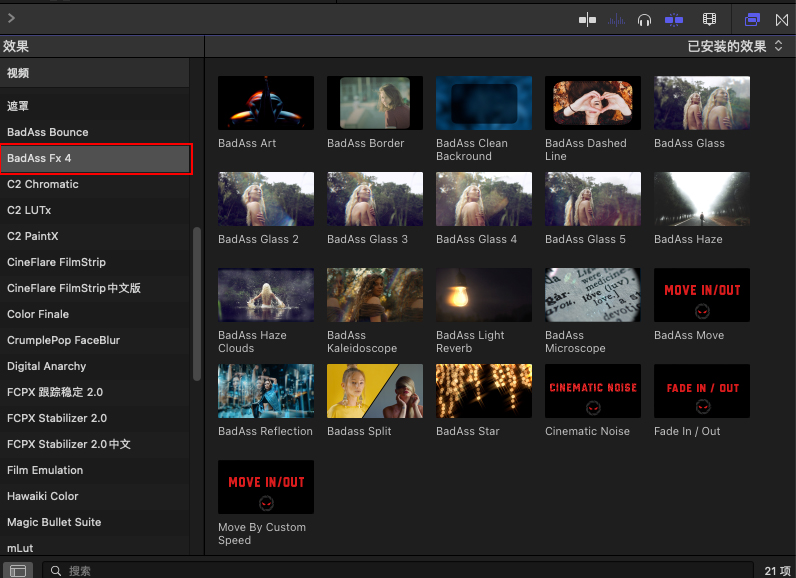This screenshot has width=796, height=578.
Task: Select the BadAss Glass effect thumbnail
Action: tap(702, 103)
